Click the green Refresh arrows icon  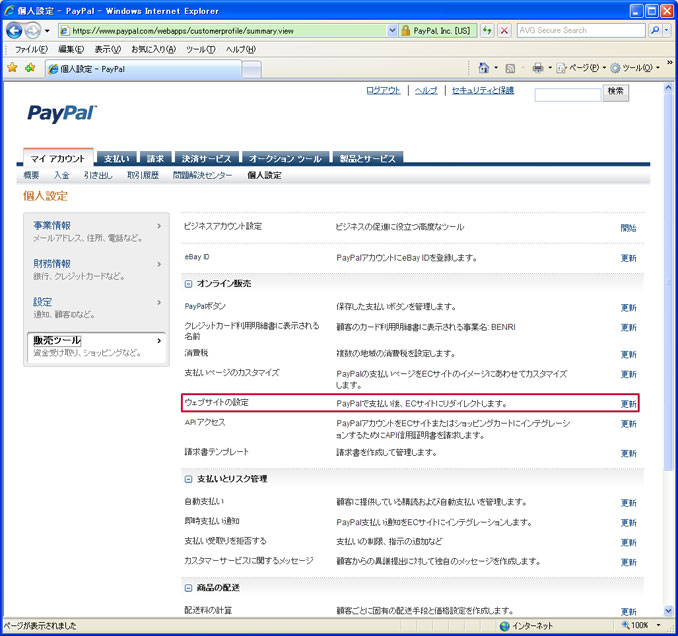click(487, 31)
